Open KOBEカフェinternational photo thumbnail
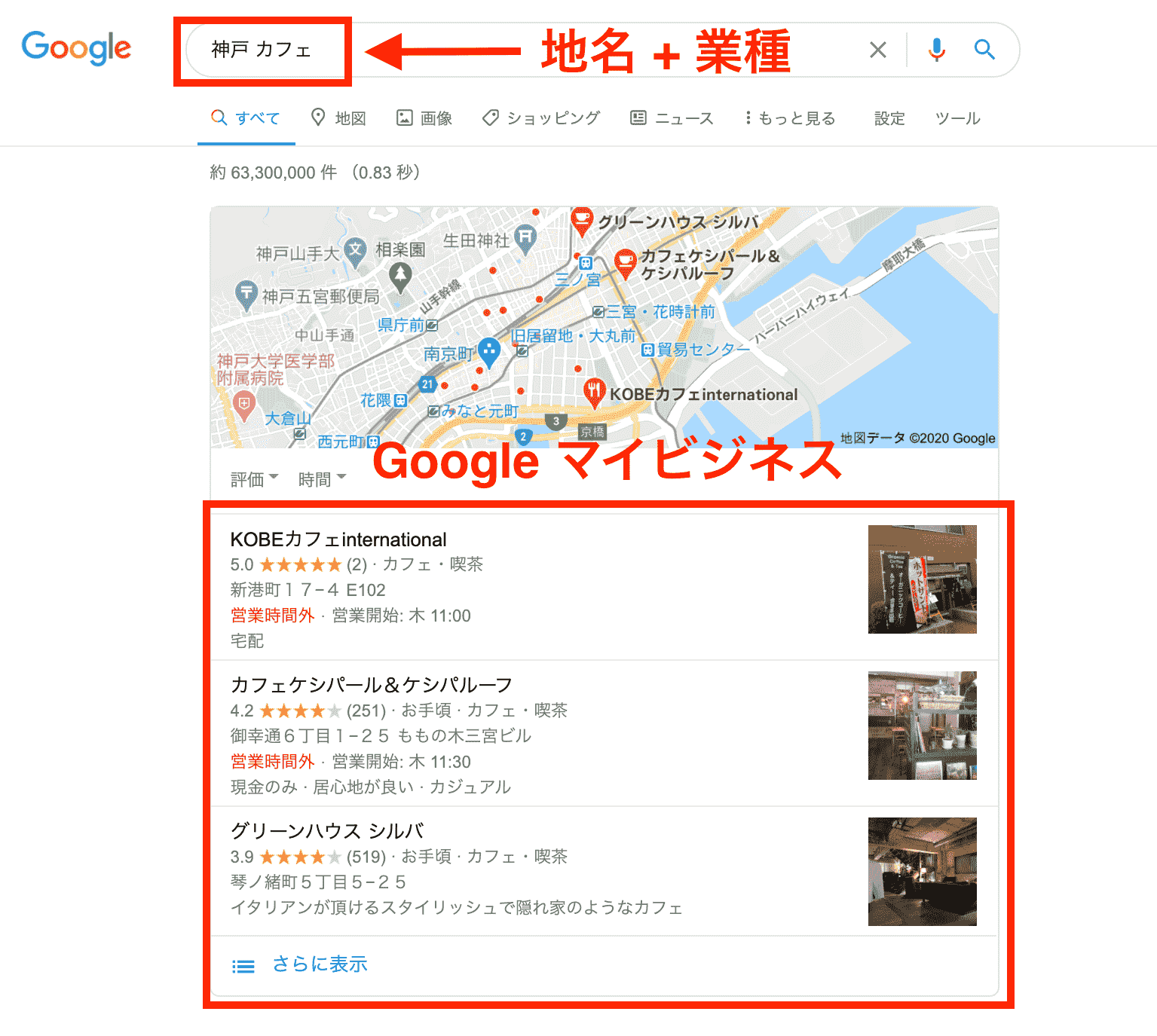The height and width of the screenshot is (1036, 1157). (923, 579)
